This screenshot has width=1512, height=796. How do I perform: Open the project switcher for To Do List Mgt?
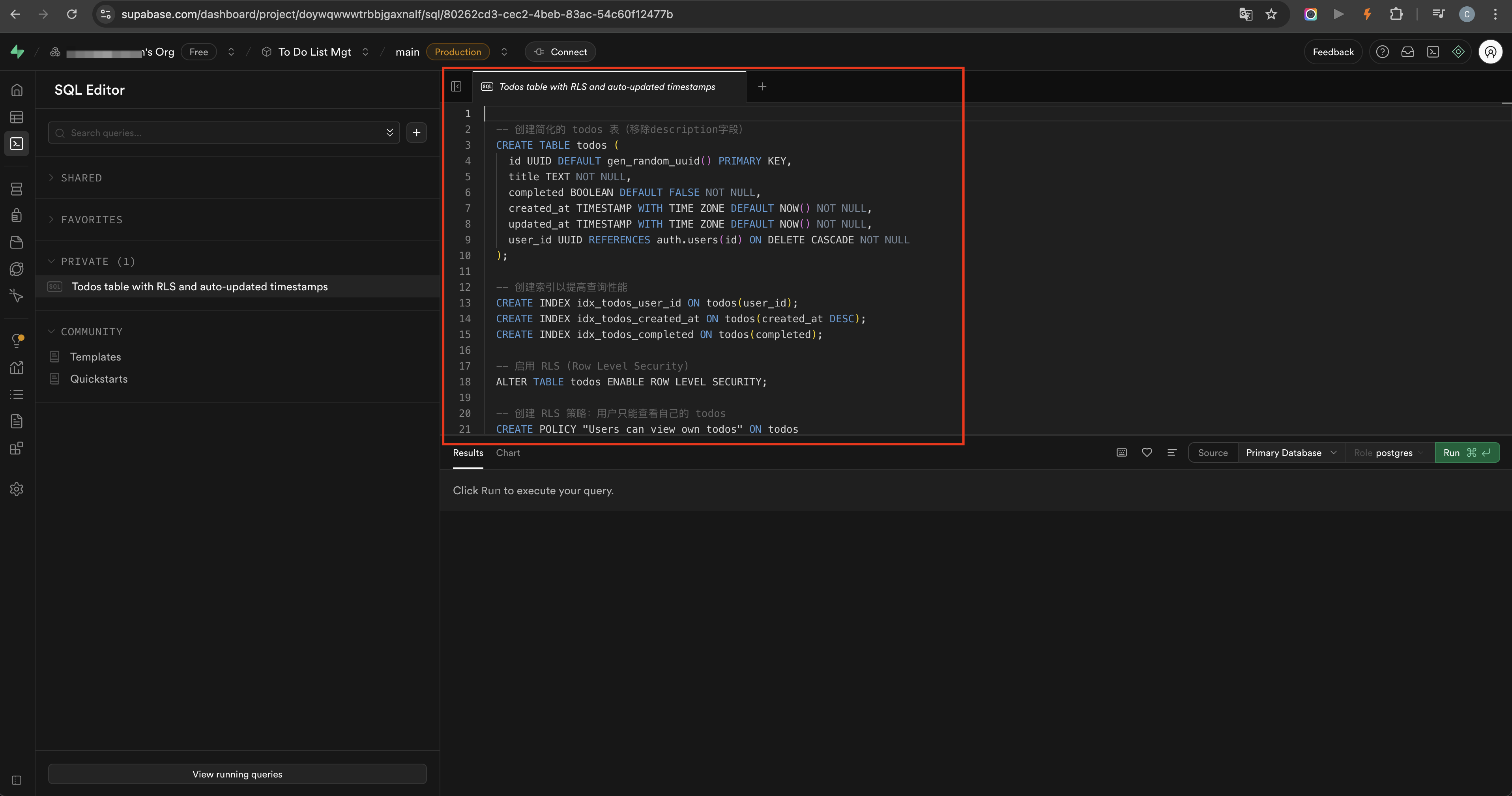365,52
